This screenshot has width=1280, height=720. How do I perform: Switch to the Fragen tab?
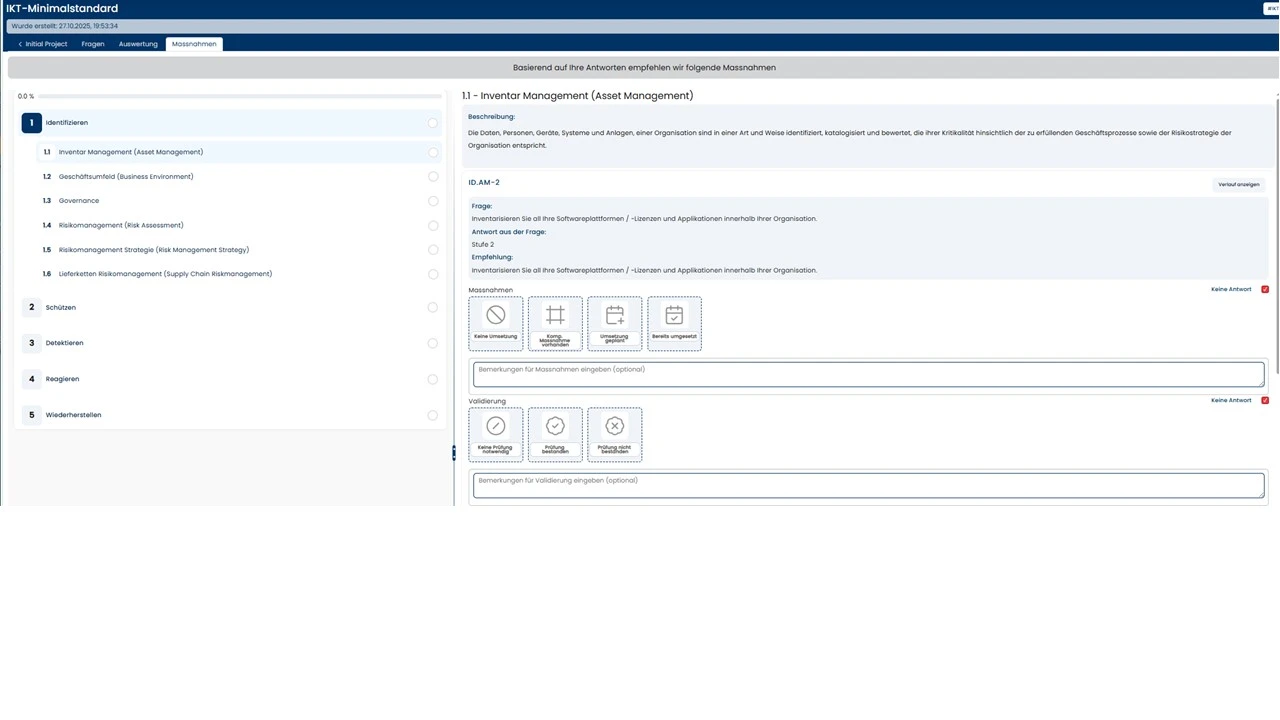coord(93,44)
